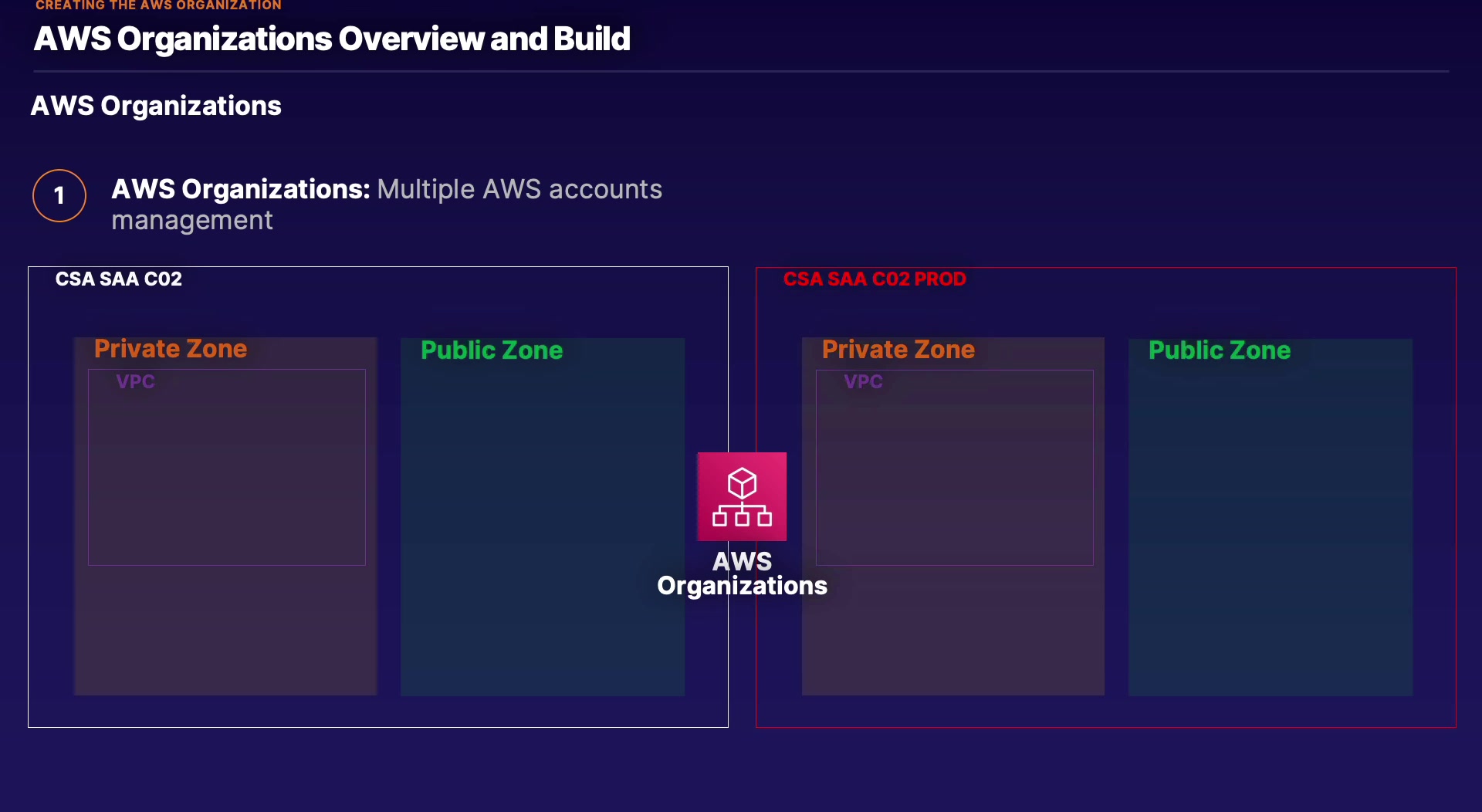This screenshot has width=1482, height=812.
Task: Click the "AWS Organizations" subheading below the divider
Action: [x=156, y=106]
